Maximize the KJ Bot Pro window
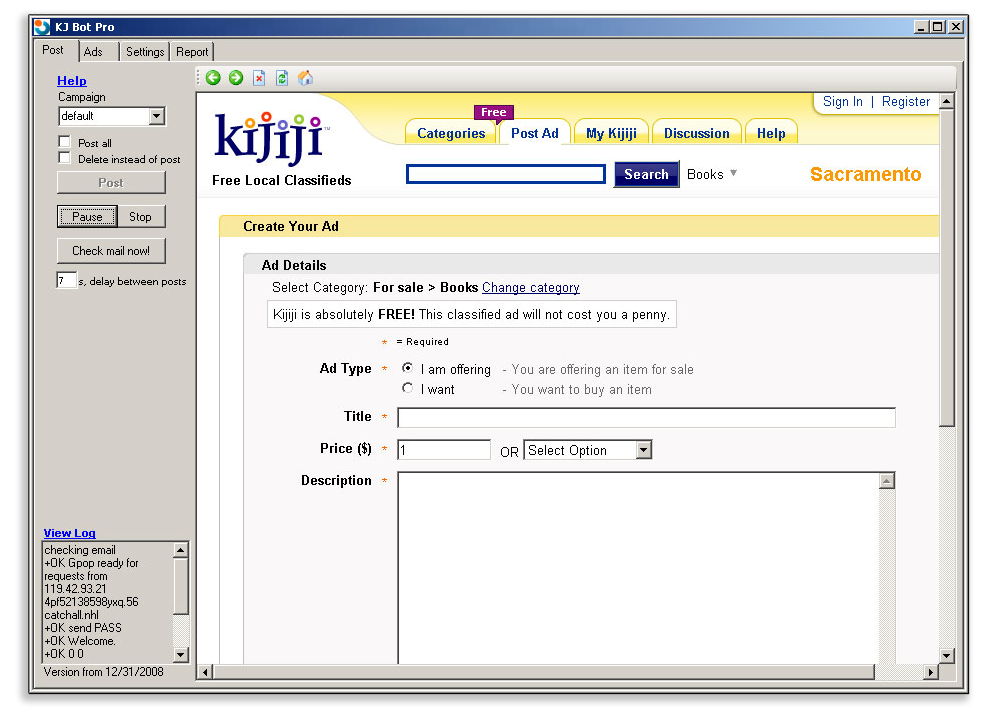The image size is (1000, 720). tap(938, 27)
